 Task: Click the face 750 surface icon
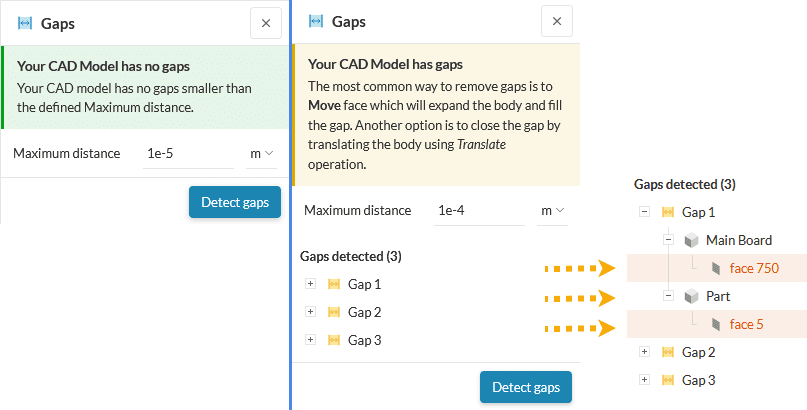(715, 268)
